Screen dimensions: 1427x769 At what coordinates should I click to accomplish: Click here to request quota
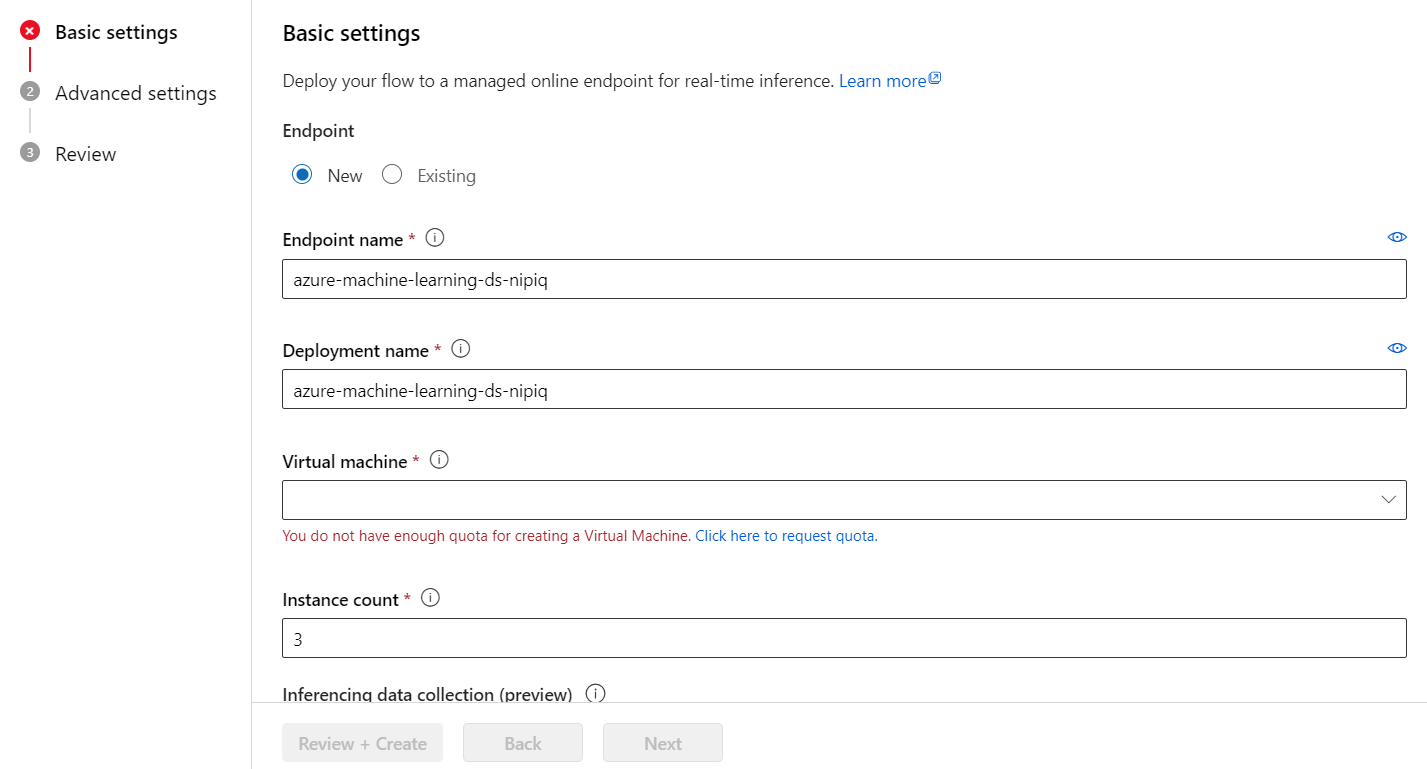coord(785,535)
